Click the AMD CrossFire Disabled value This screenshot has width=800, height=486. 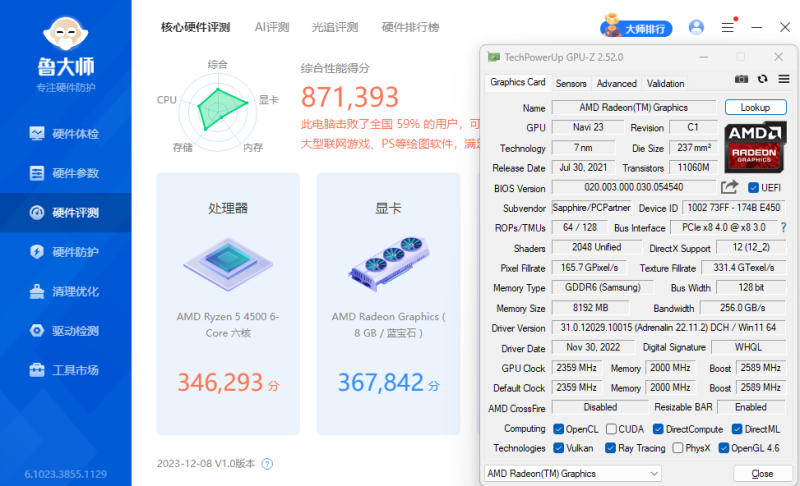pos(600,407)
